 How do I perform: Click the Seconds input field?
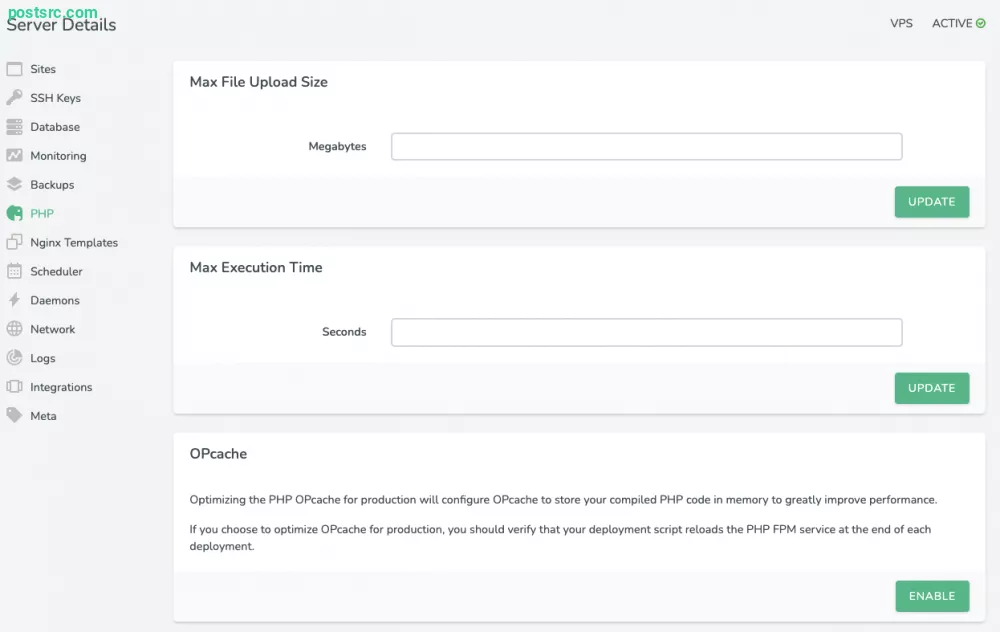(x=646, y=332)
